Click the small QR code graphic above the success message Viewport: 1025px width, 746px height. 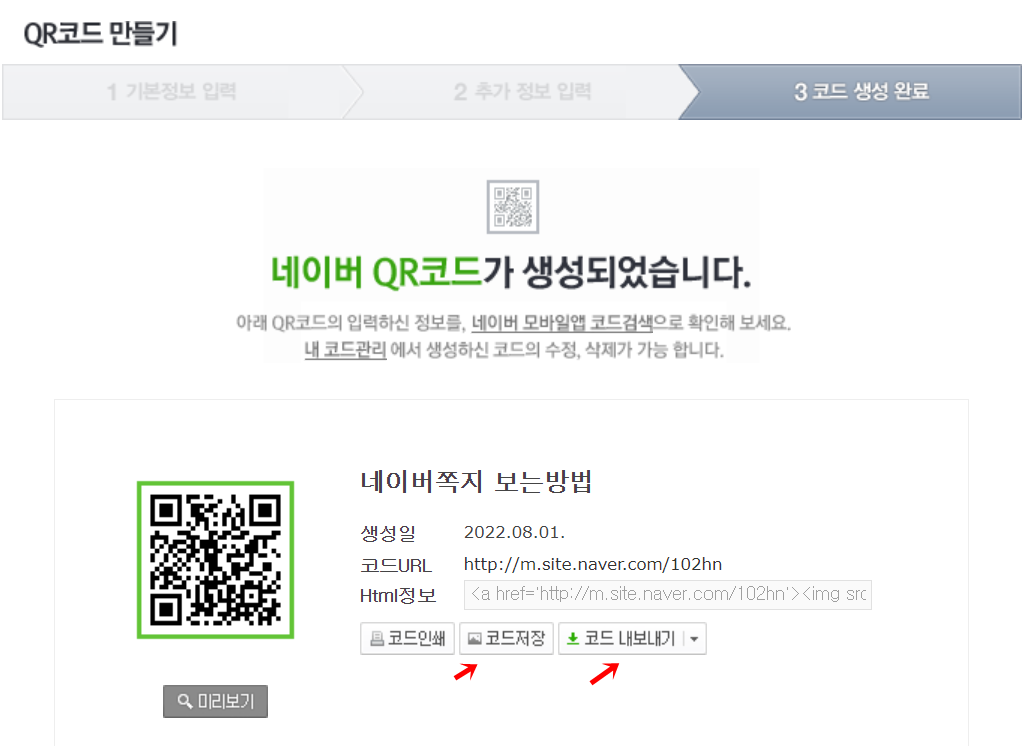(512, 206)
